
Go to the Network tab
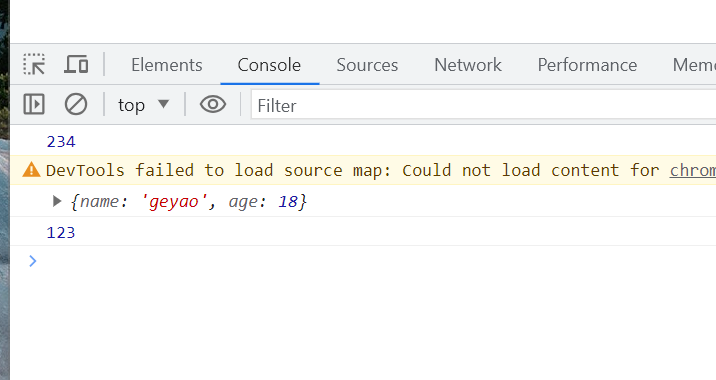pos(468,65)
